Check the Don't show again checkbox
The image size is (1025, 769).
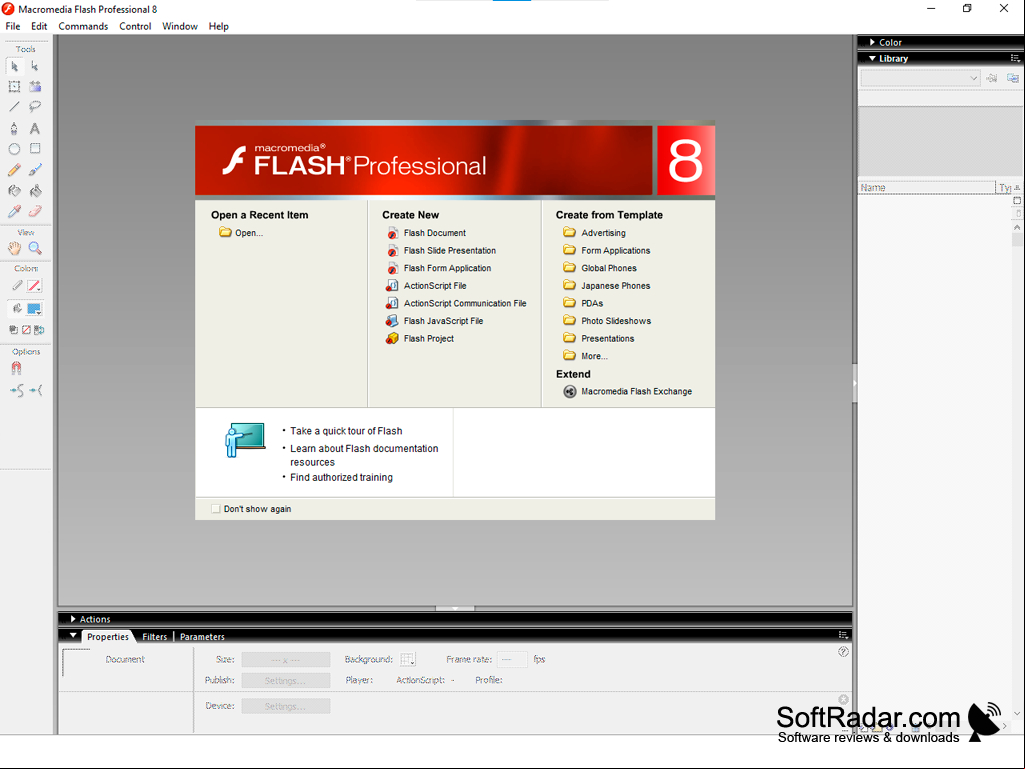pos(216,509)
